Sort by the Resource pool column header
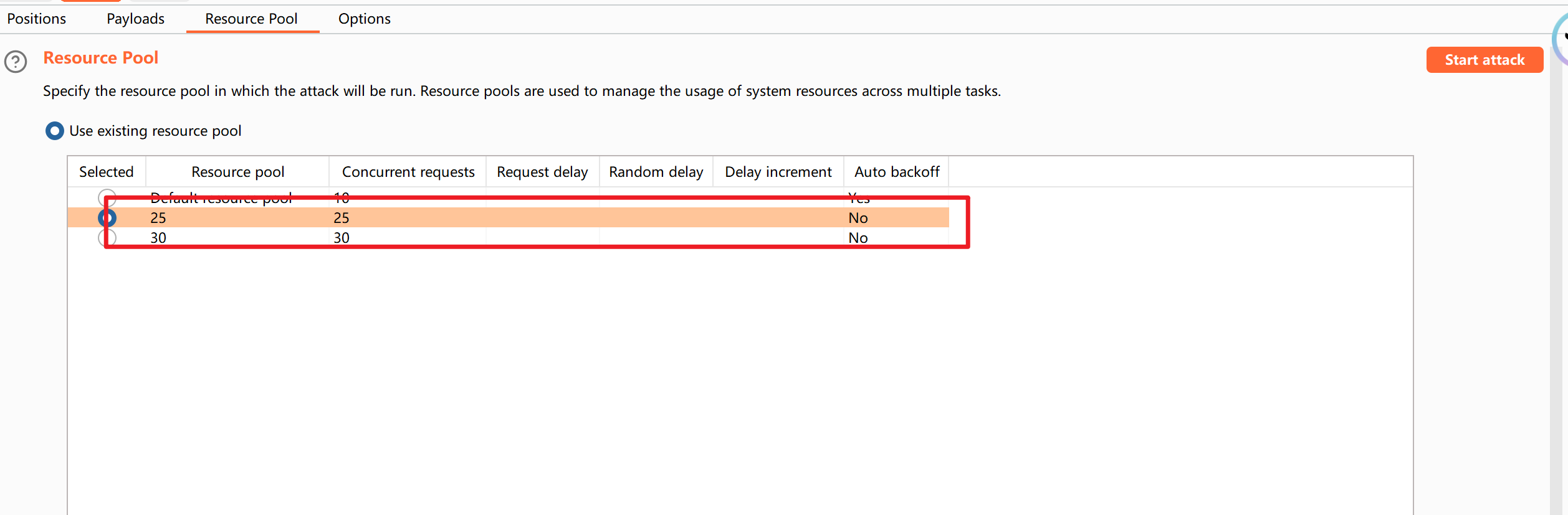 pos(237,172)
